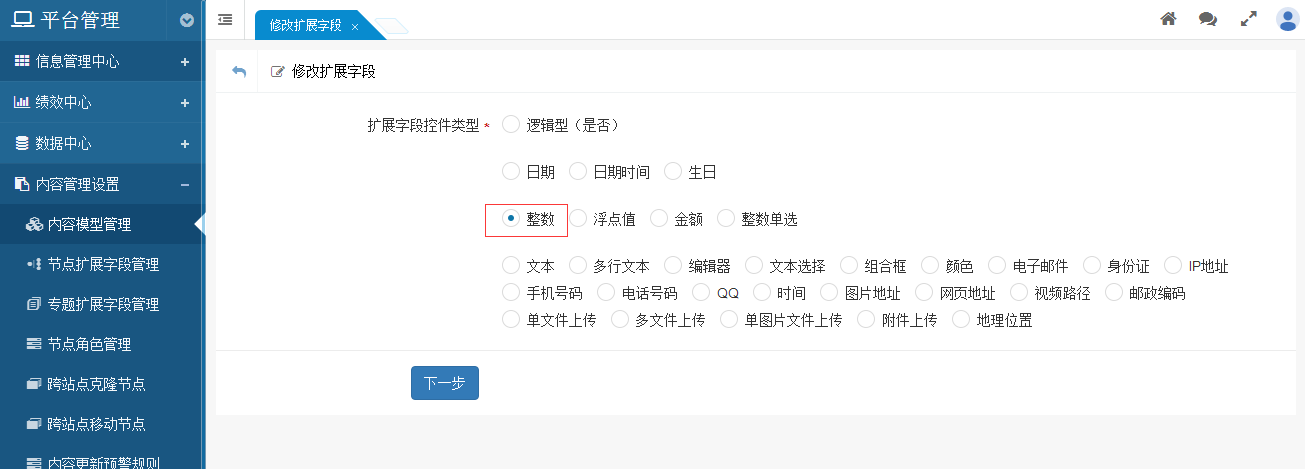
Task: Select the 视频路径 radio option
Action: click(1019, 293)
